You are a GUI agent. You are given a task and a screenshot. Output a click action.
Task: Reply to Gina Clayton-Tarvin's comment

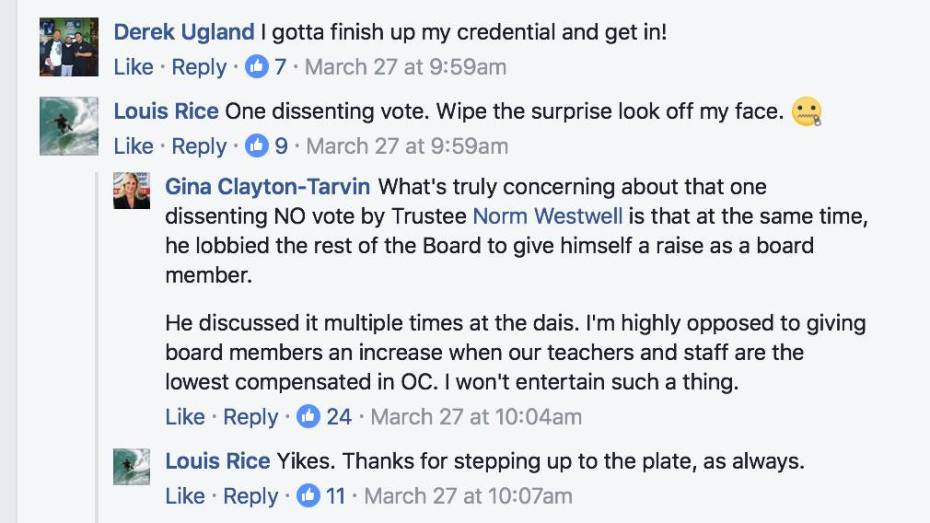click(x=250, y=416)
